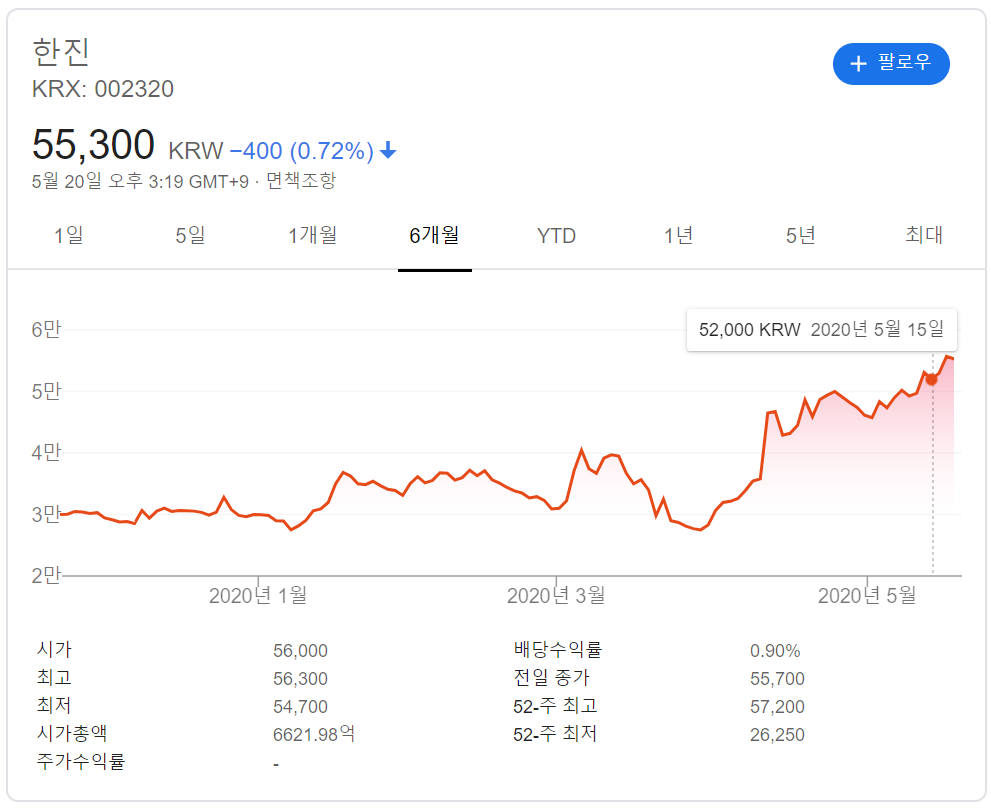
Task: Switch to the 1년 chart tab
Action: [x=678, y=236]
